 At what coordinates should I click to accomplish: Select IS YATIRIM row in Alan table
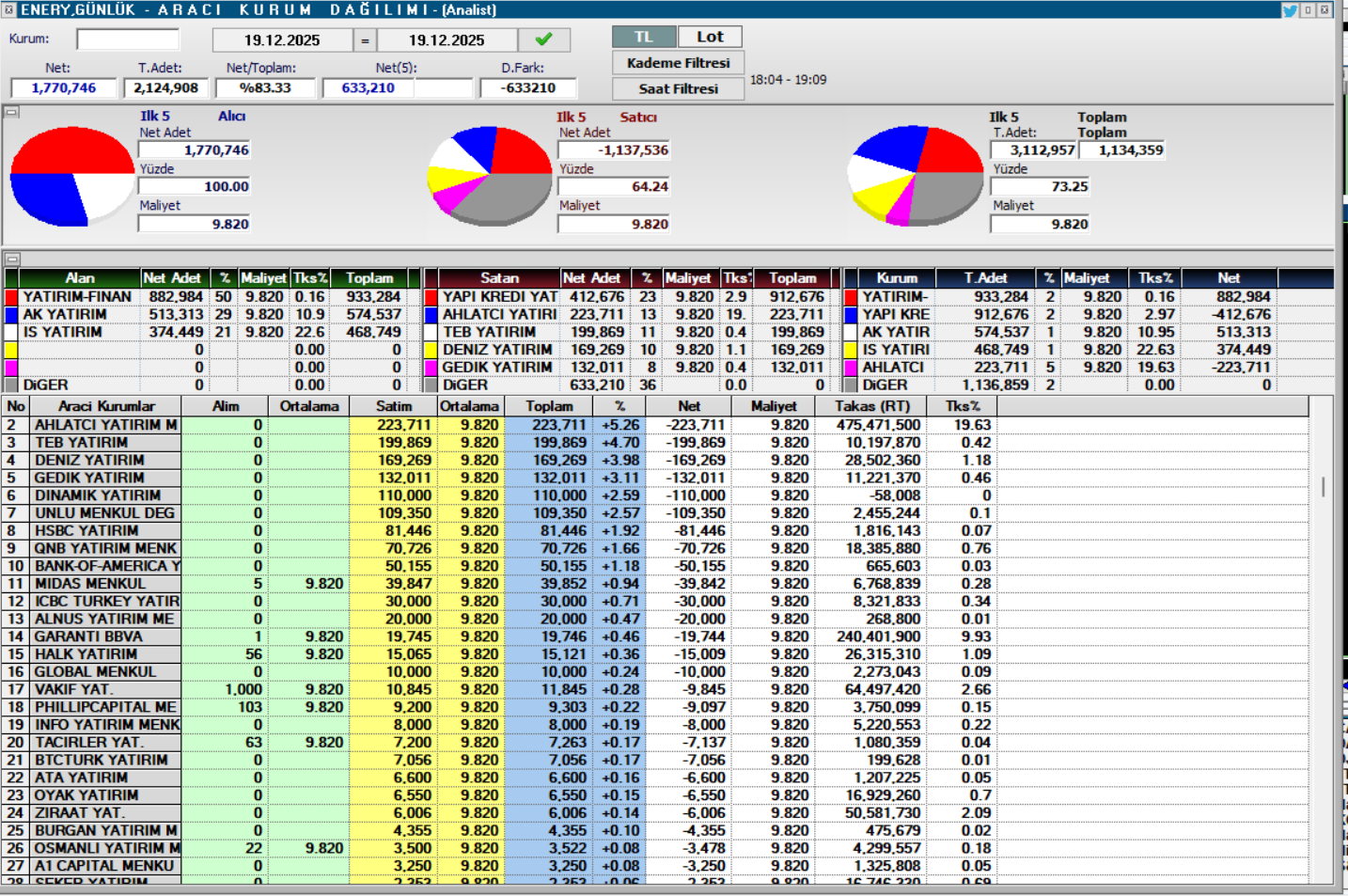[x=212, y=332]
